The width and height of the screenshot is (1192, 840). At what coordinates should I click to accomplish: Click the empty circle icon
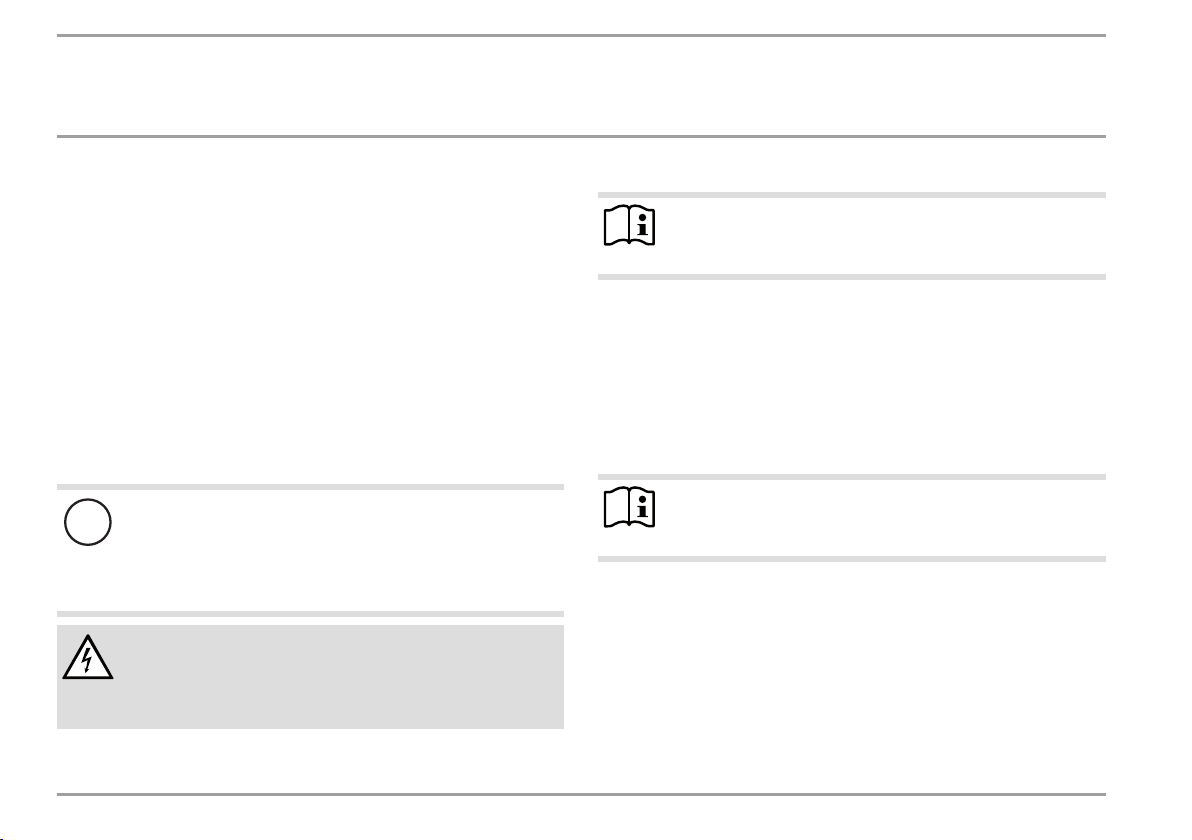87,522
